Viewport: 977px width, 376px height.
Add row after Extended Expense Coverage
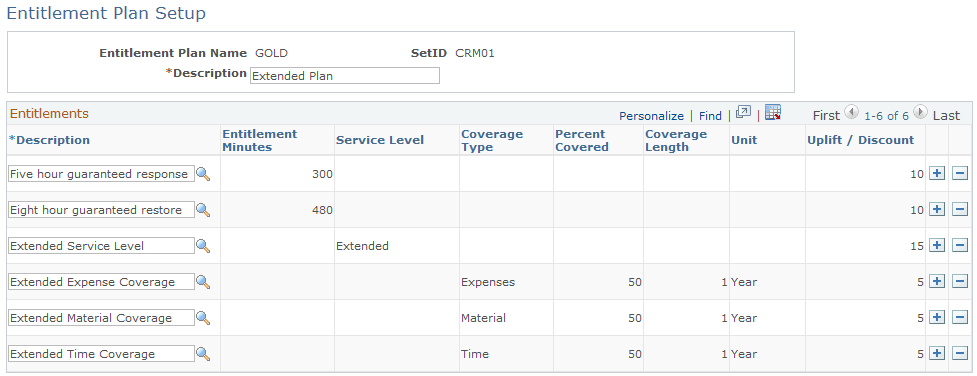[936, 281]
